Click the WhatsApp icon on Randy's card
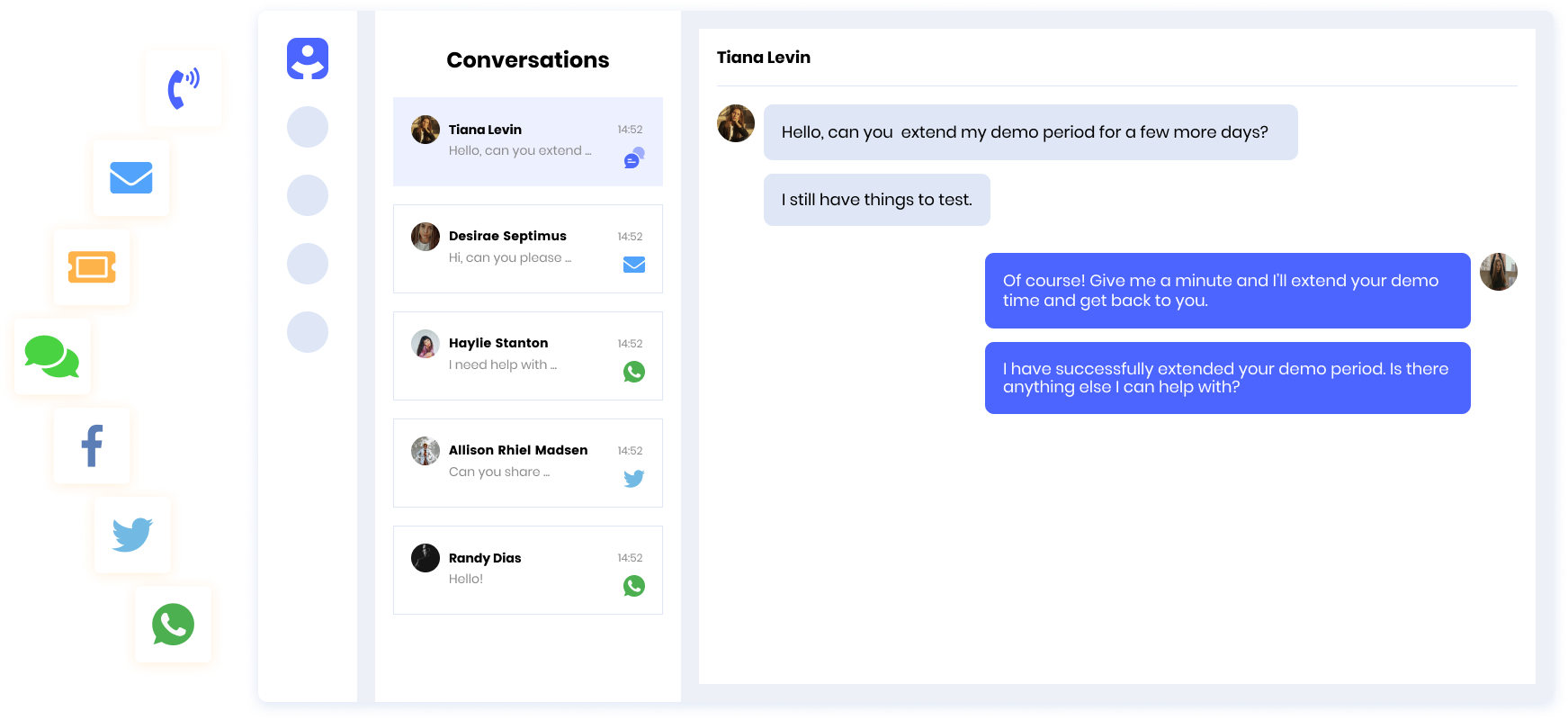Screen dimensions: 1568x720 tap(634, 586)
